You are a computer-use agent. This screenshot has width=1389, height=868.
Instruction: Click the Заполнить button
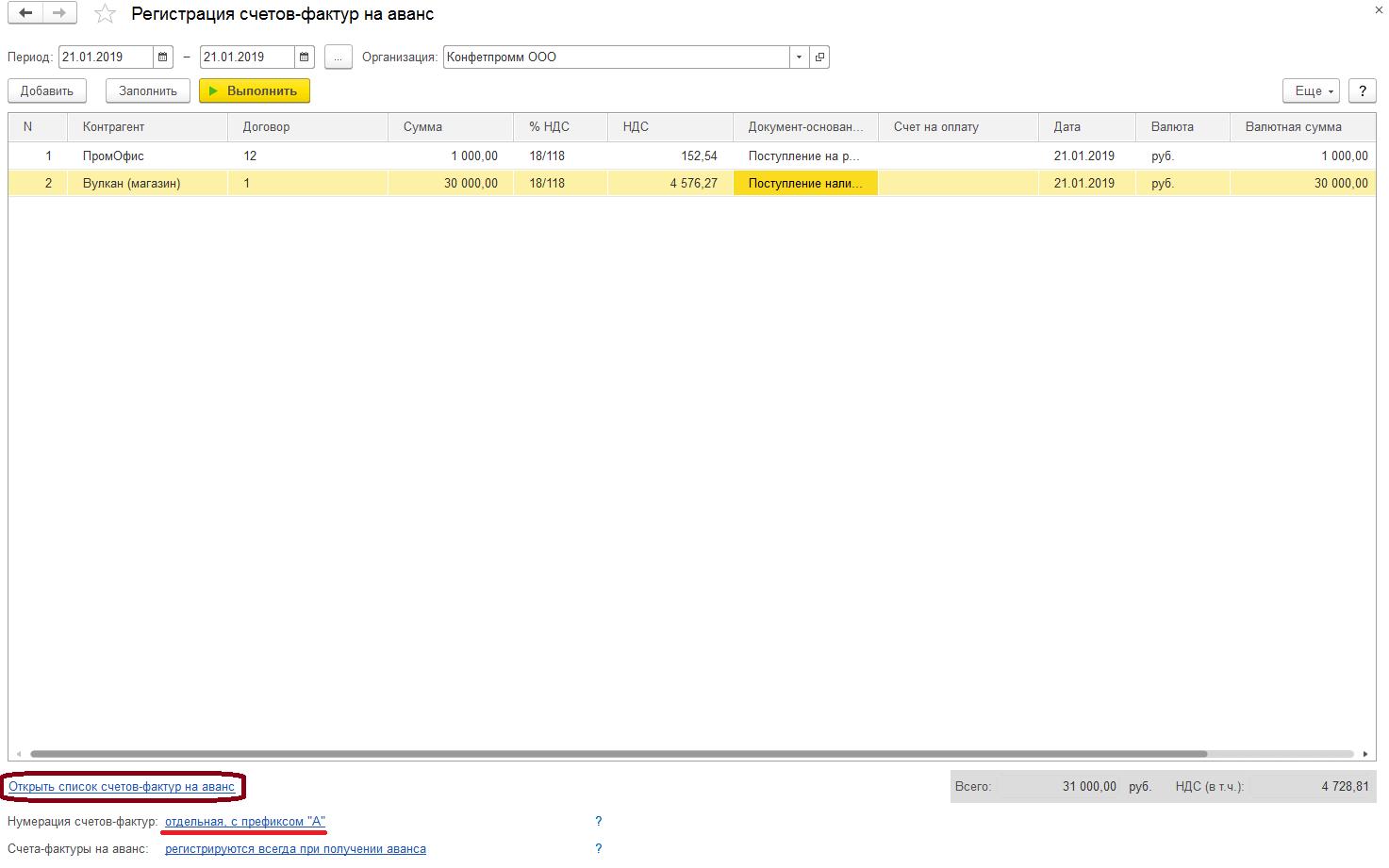(148, 90)
